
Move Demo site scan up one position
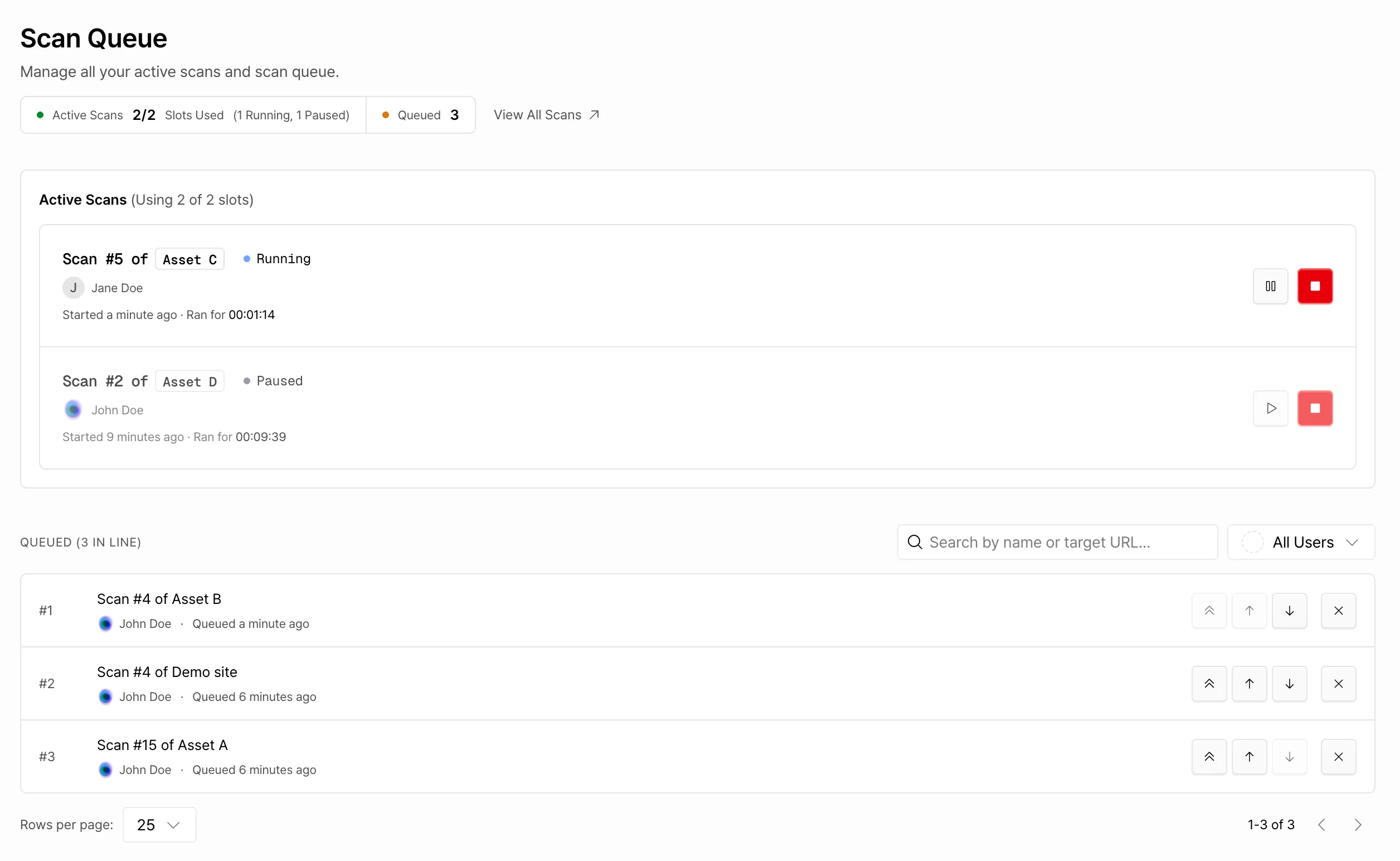click(x=1249, y=683)
